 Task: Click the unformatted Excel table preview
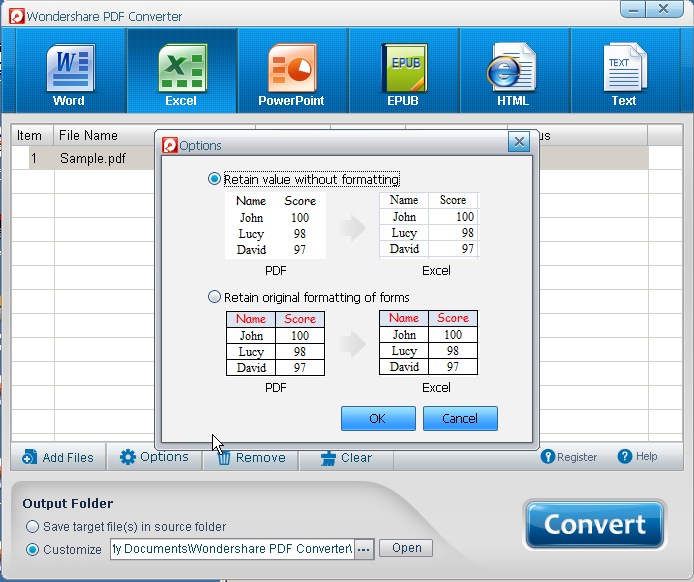(429, 225)
